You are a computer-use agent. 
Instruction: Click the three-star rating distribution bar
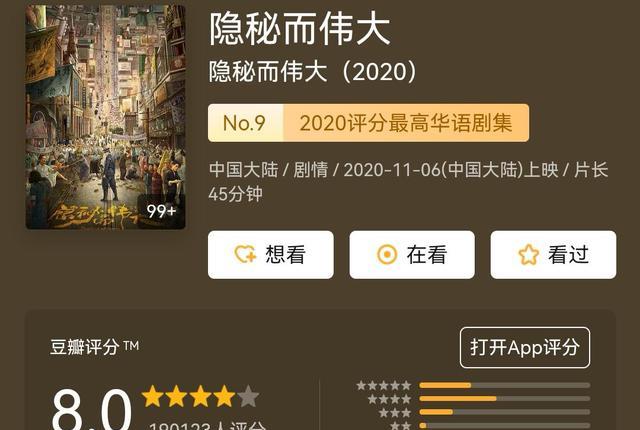point(504,412)
